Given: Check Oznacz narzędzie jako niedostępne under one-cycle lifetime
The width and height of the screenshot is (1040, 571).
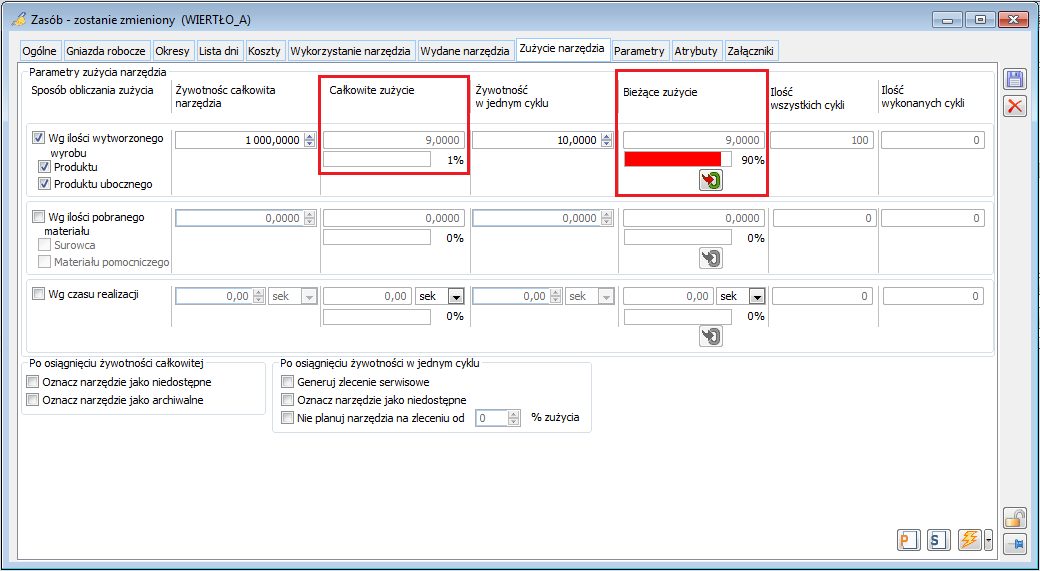Looking at the screenshot, I should point(287,400).
